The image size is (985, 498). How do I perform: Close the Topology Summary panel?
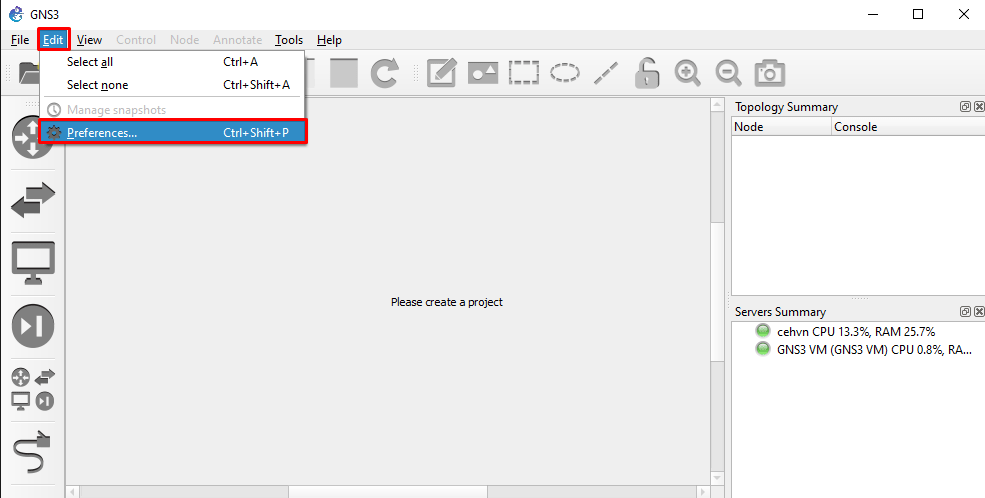pos(979,107)
